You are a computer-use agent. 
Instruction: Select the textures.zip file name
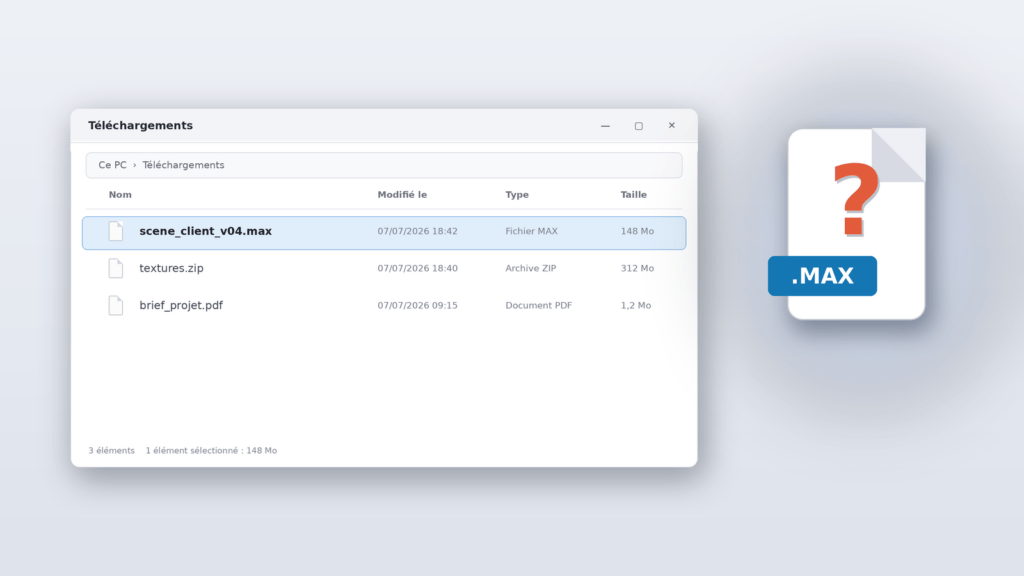pyautogui.click(x=171, y=268)
